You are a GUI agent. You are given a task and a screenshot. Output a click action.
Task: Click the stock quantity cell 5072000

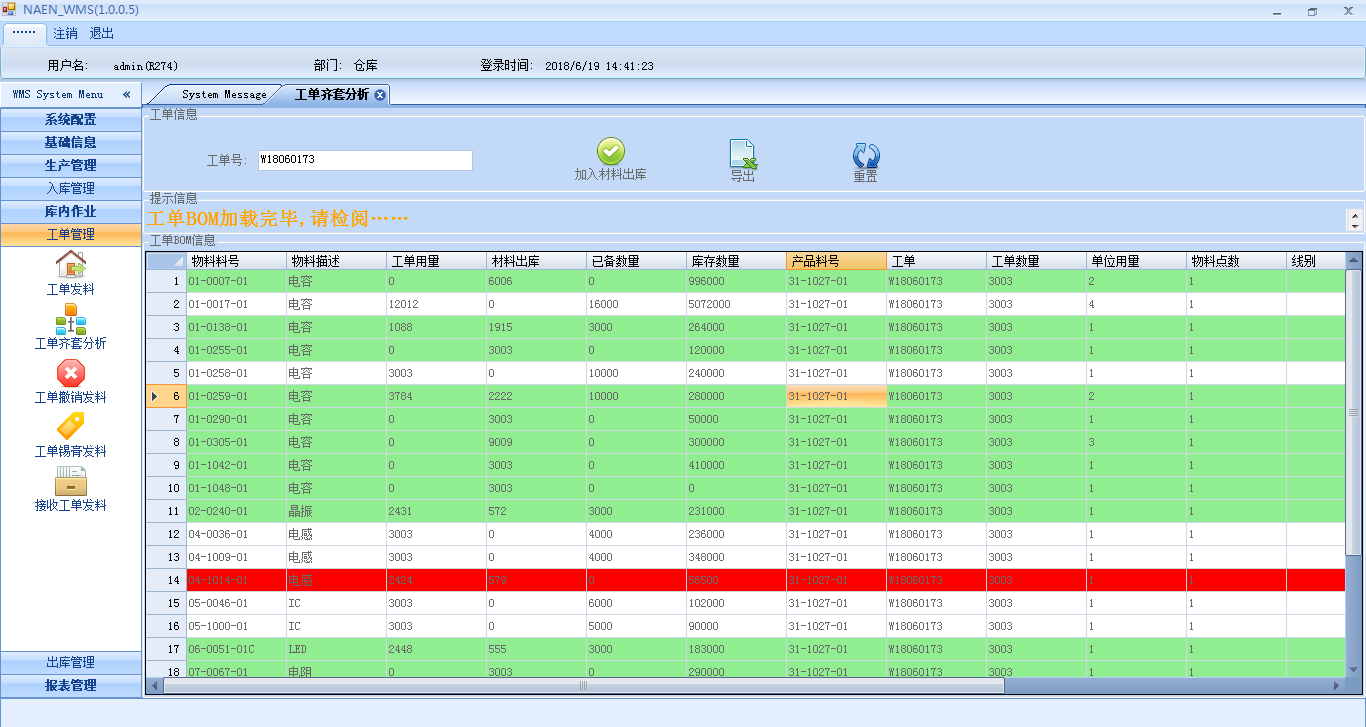[x=736, y=304]
